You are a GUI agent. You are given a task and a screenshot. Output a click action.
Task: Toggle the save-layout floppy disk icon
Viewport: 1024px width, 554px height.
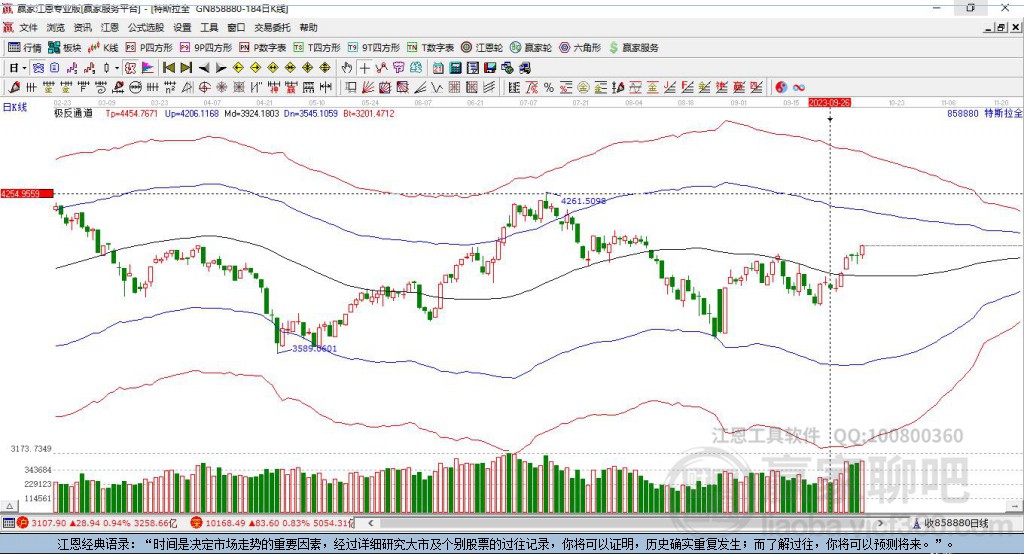(x=490, y=68)
